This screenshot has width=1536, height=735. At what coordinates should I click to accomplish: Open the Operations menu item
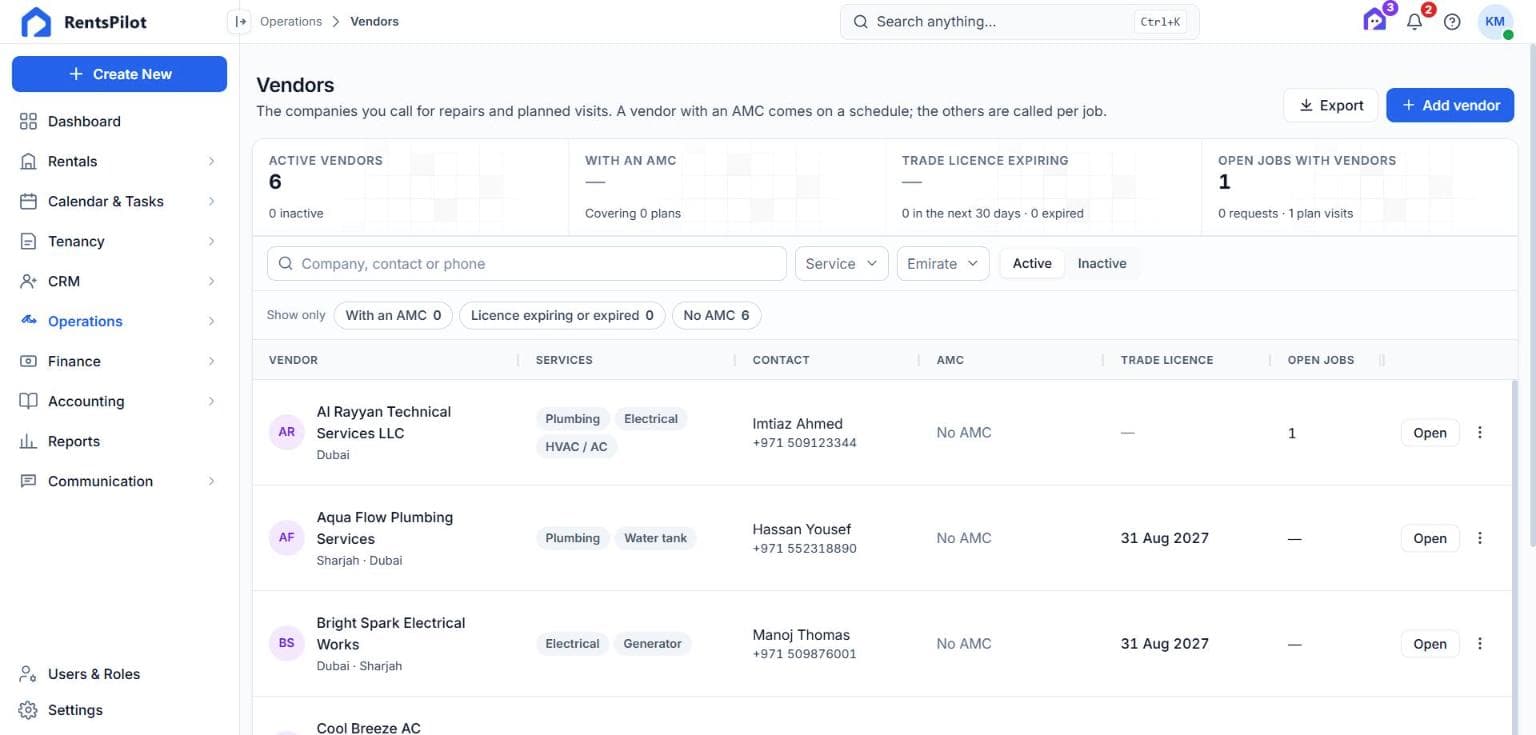[119, 321]
